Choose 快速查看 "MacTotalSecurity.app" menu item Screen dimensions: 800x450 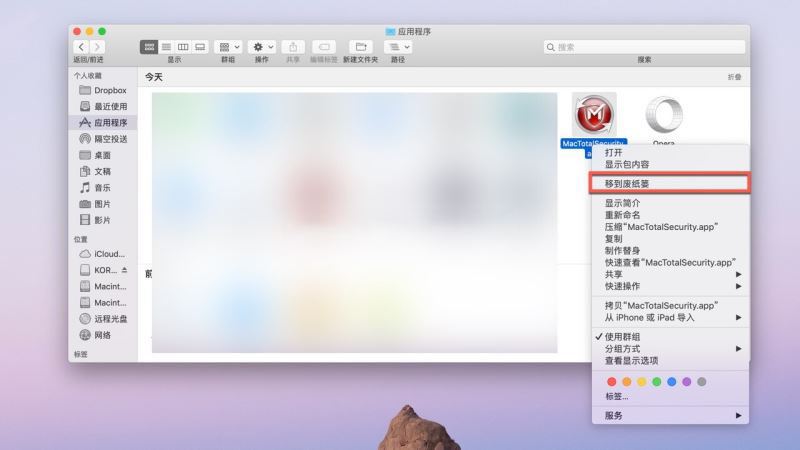(x=670, y=263)
